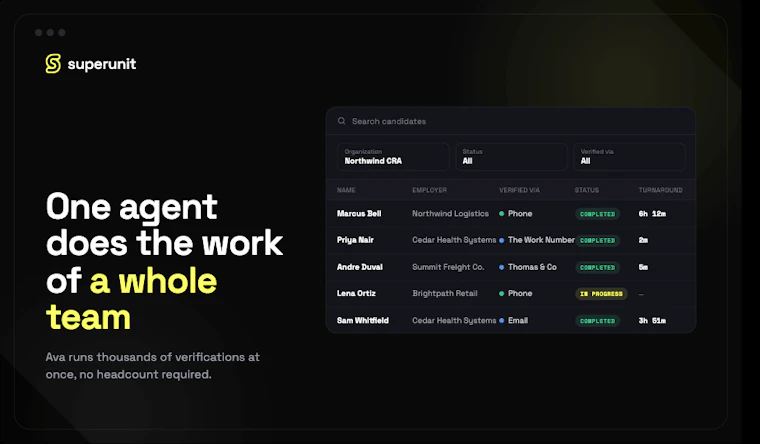Select candidate Priya Nair

pyautogui.click(x=355, y=240)
